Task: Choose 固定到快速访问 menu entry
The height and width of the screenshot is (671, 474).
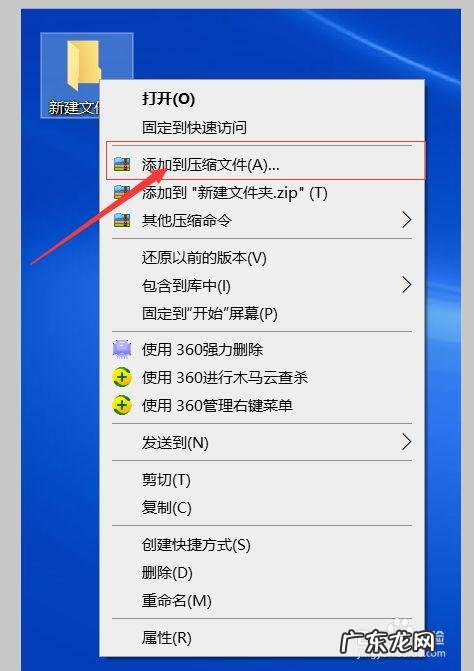Action: pyautogui.click(x=195, y=127)
